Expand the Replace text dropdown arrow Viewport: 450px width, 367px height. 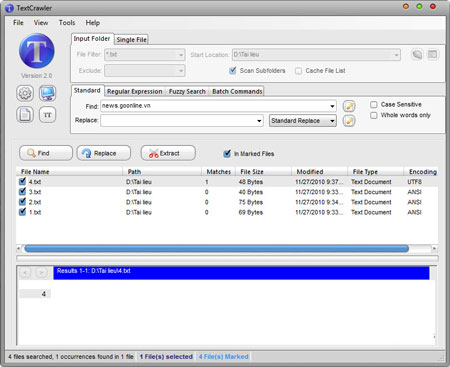click(259, 121)
